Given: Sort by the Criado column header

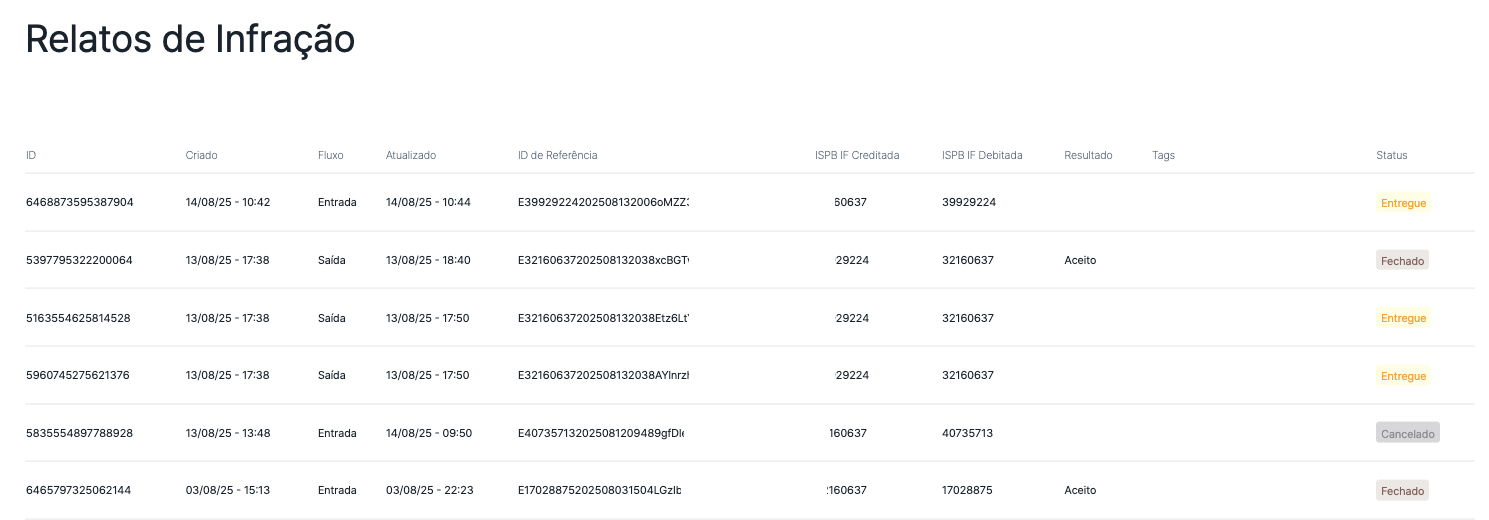Looking at the screenshot, I should pyautogui.click(x=201, y=155).
